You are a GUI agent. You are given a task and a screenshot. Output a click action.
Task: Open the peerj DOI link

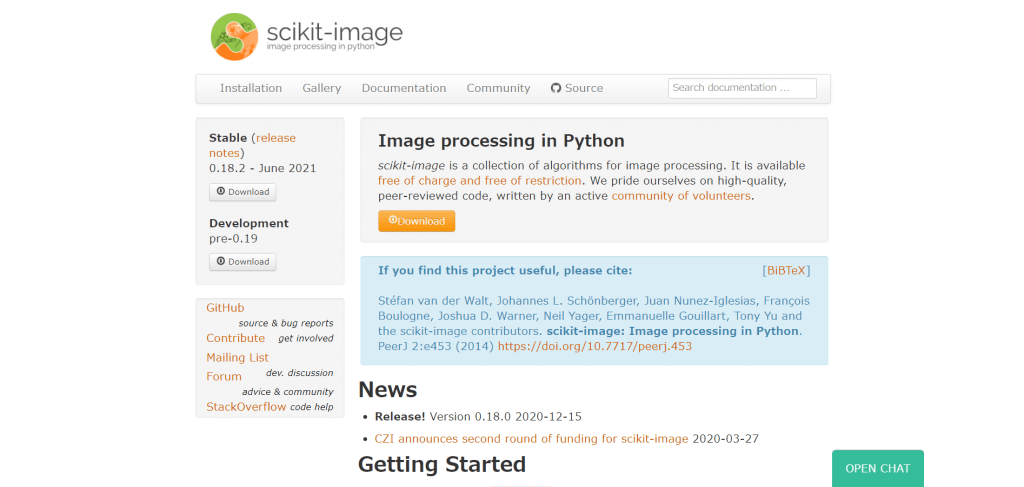594,346
